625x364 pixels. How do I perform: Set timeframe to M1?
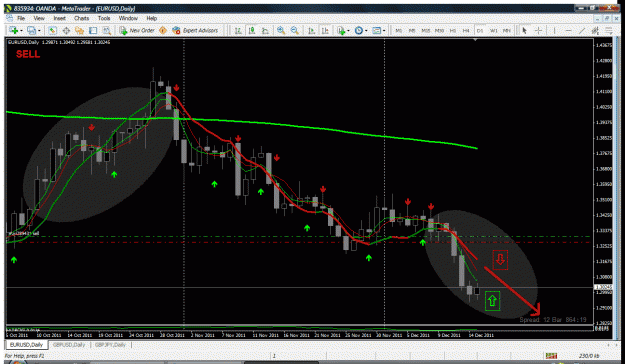click(399, 31)
